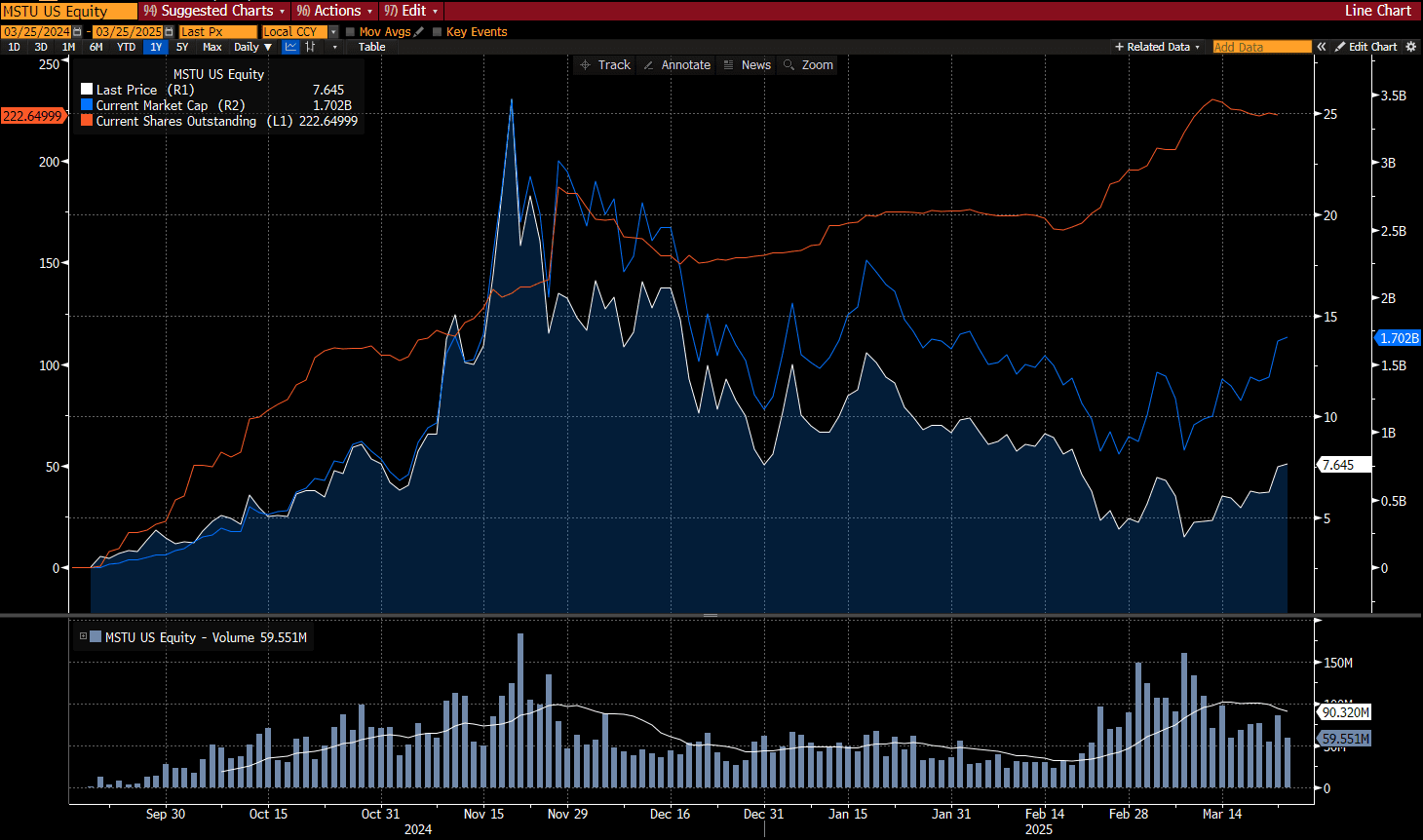Select the 1M time range tab

tap(68, 47)
